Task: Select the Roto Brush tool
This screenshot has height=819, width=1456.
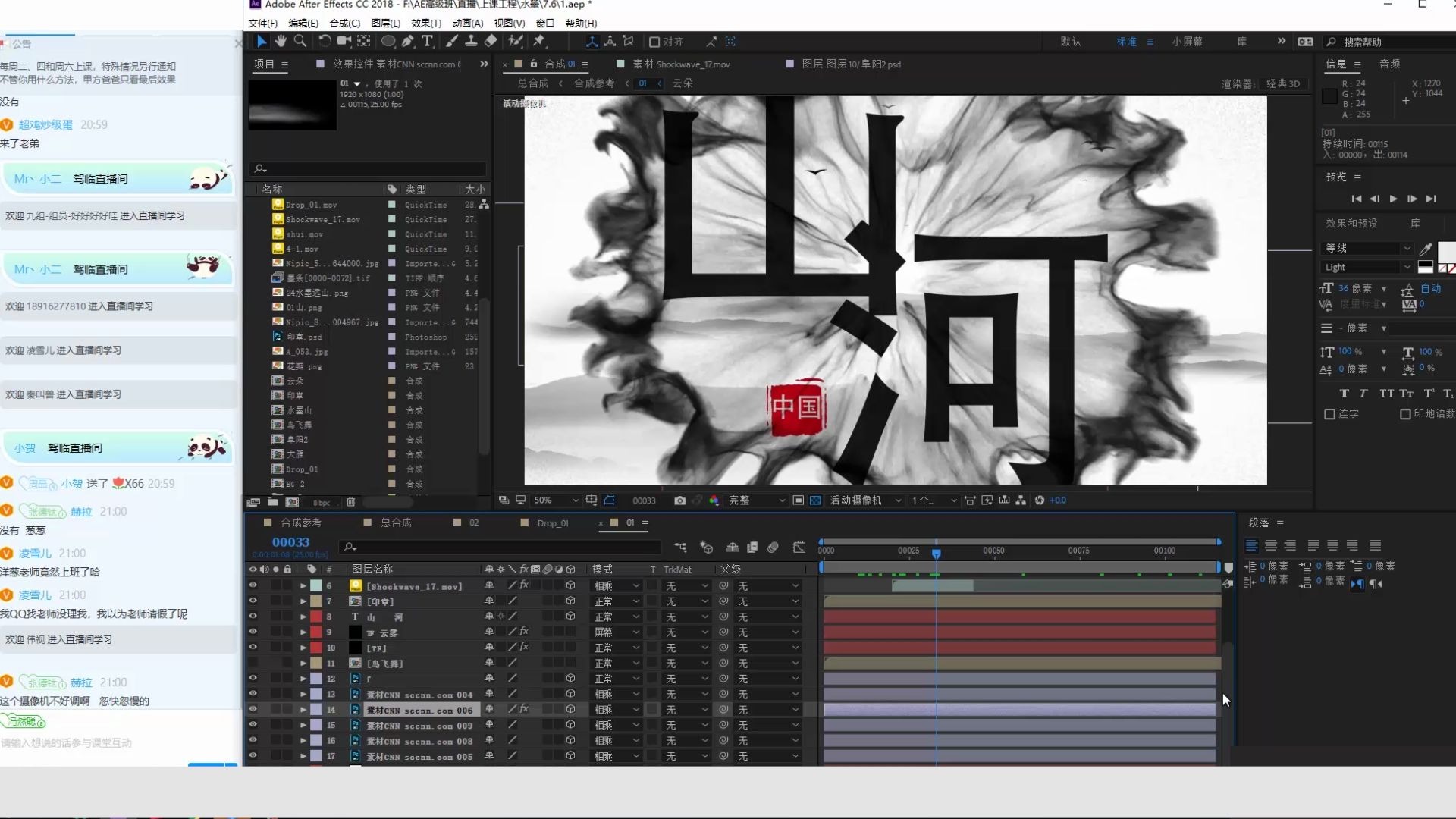Action: (x=516, y=41)
